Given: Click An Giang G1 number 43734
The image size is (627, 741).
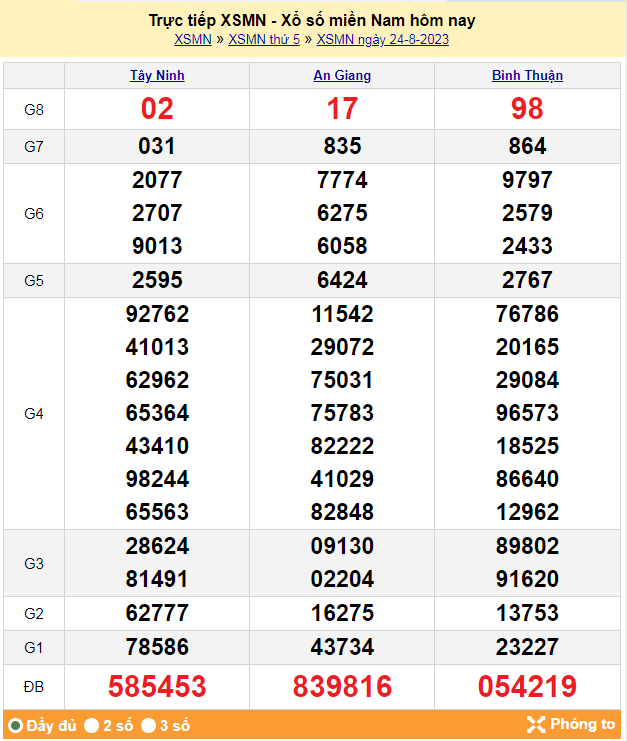Looking at the screenshot, I should coord(342,647).
